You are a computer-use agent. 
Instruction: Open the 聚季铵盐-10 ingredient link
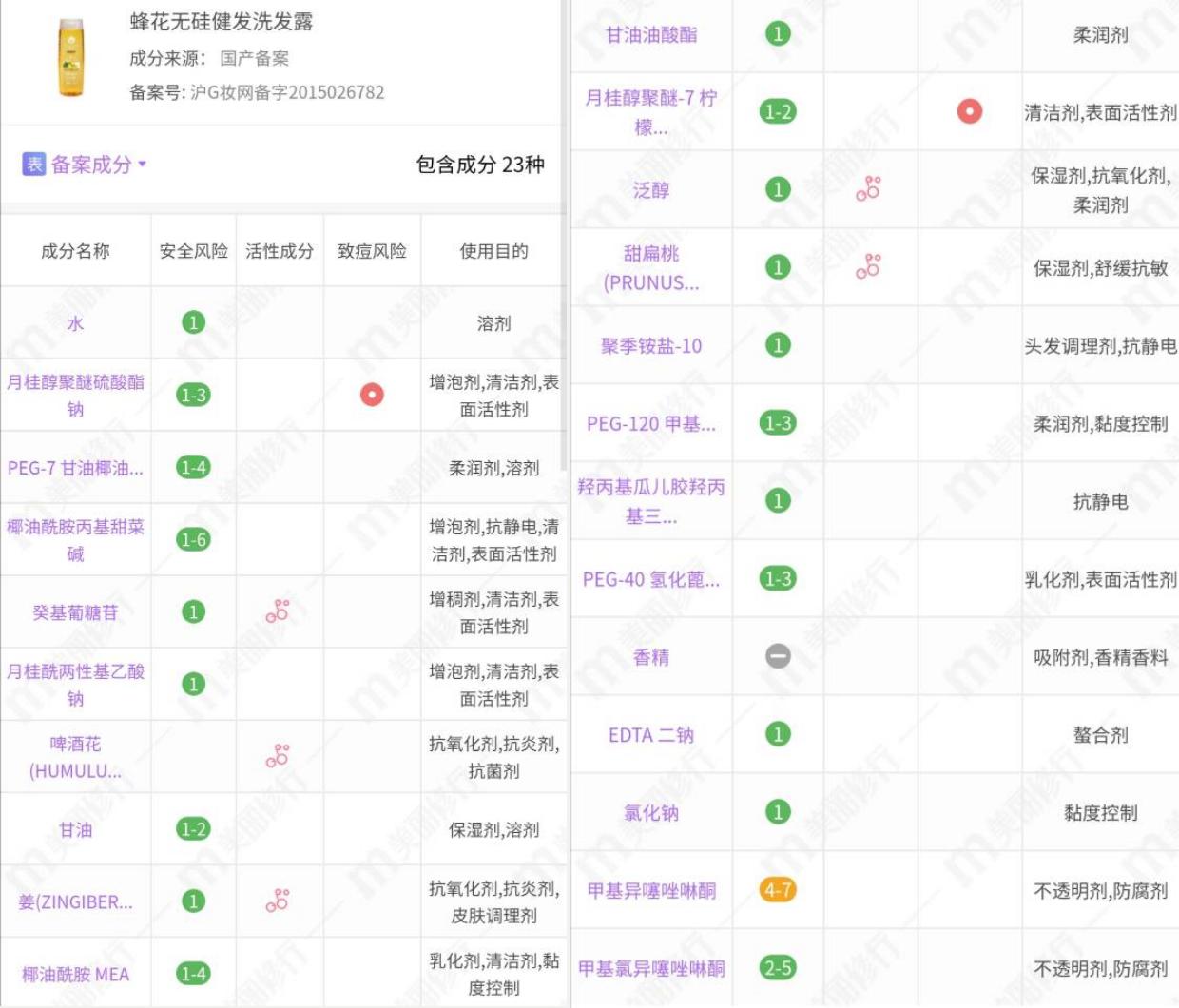pos(652,346)
